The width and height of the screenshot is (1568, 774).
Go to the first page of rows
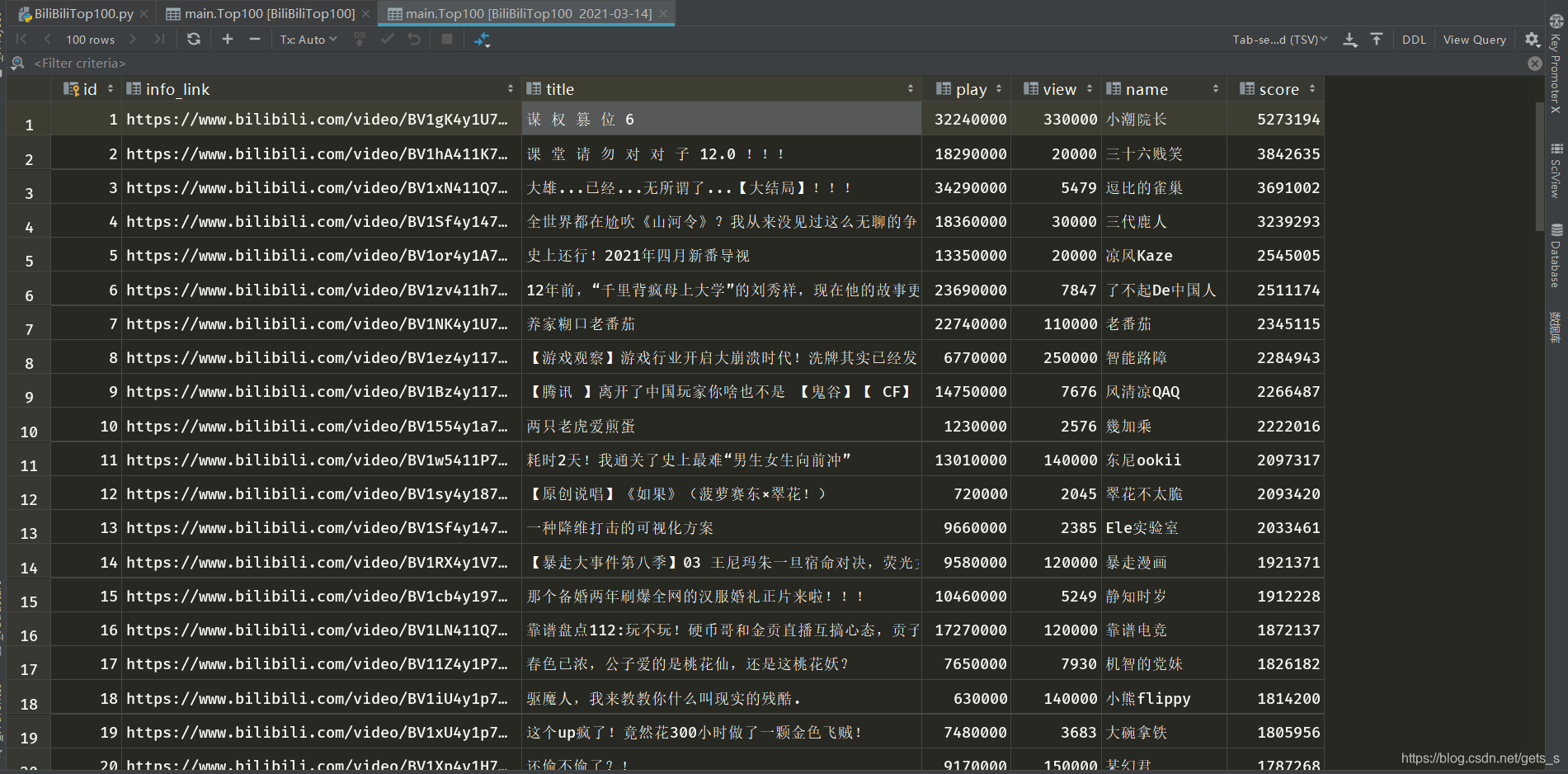point(21,39)
